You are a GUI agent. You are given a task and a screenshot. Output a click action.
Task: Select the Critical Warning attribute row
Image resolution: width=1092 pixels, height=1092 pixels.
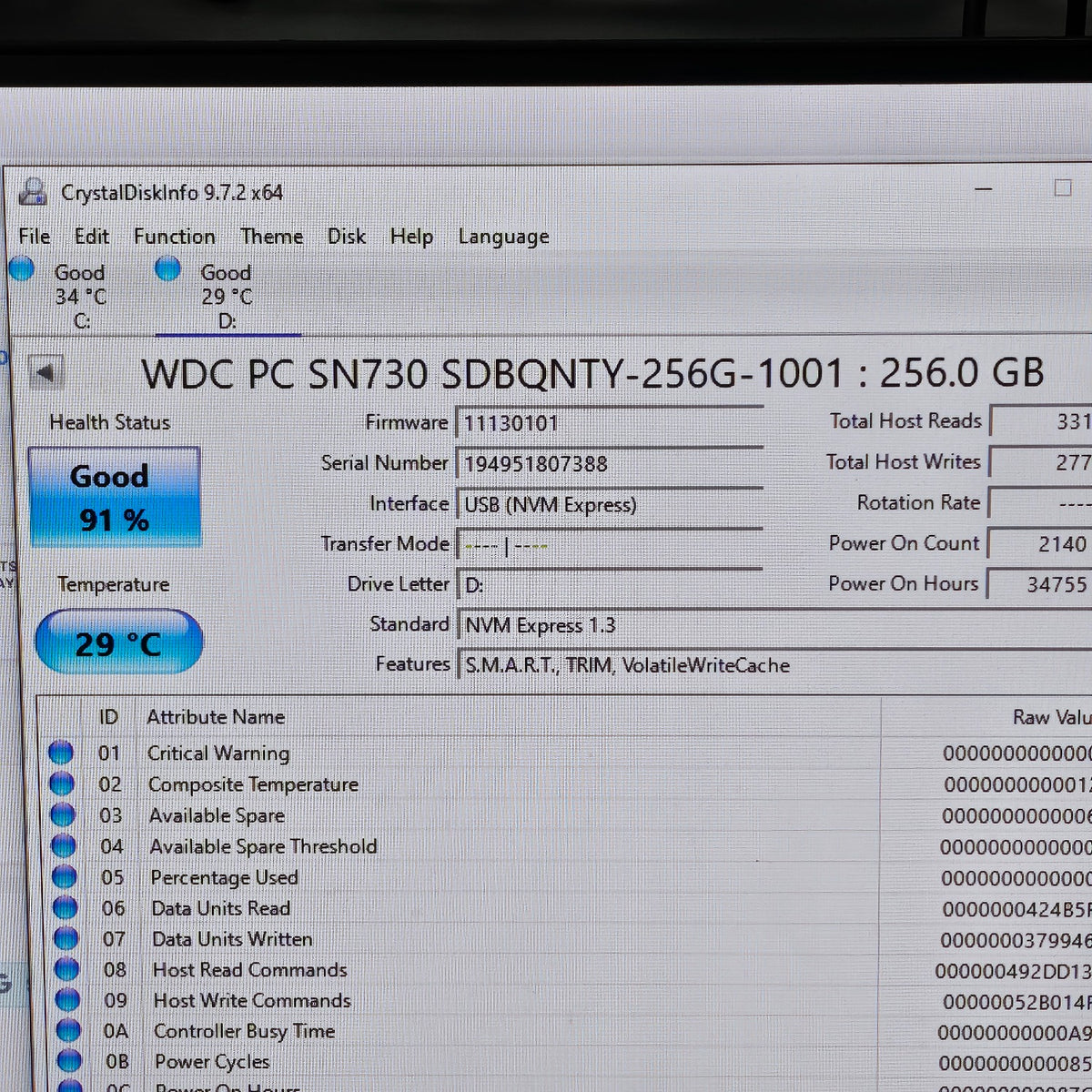click(566, 753)
